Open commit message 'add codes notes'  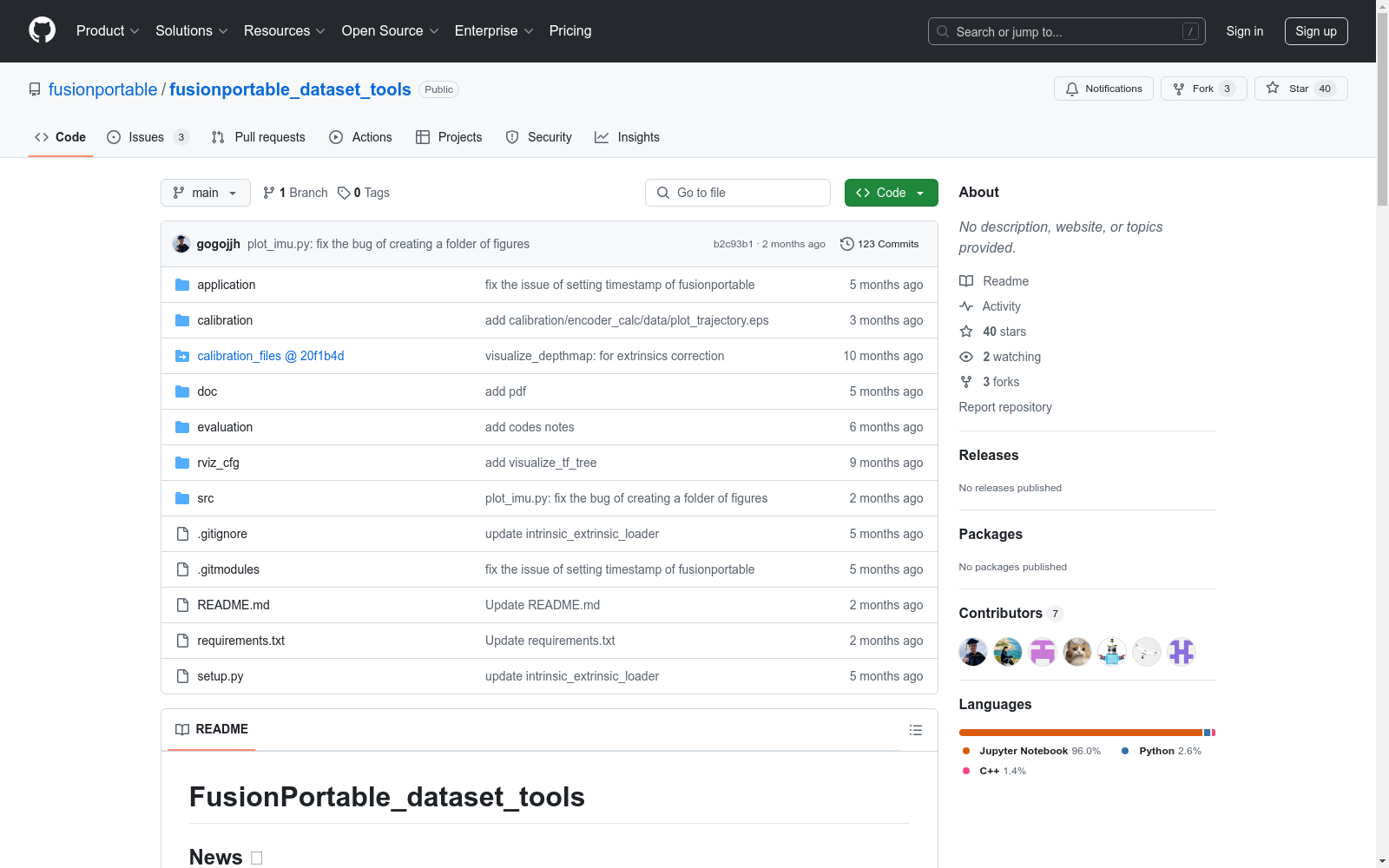click(x=530, y=427)
